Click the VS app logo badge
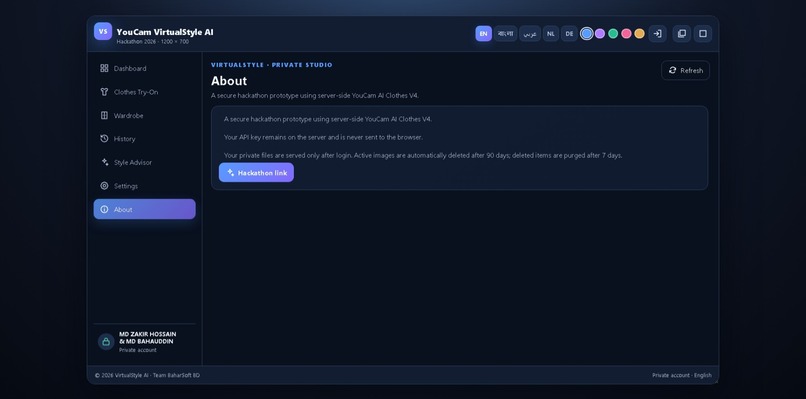806x399 pixels. (103, 31)
